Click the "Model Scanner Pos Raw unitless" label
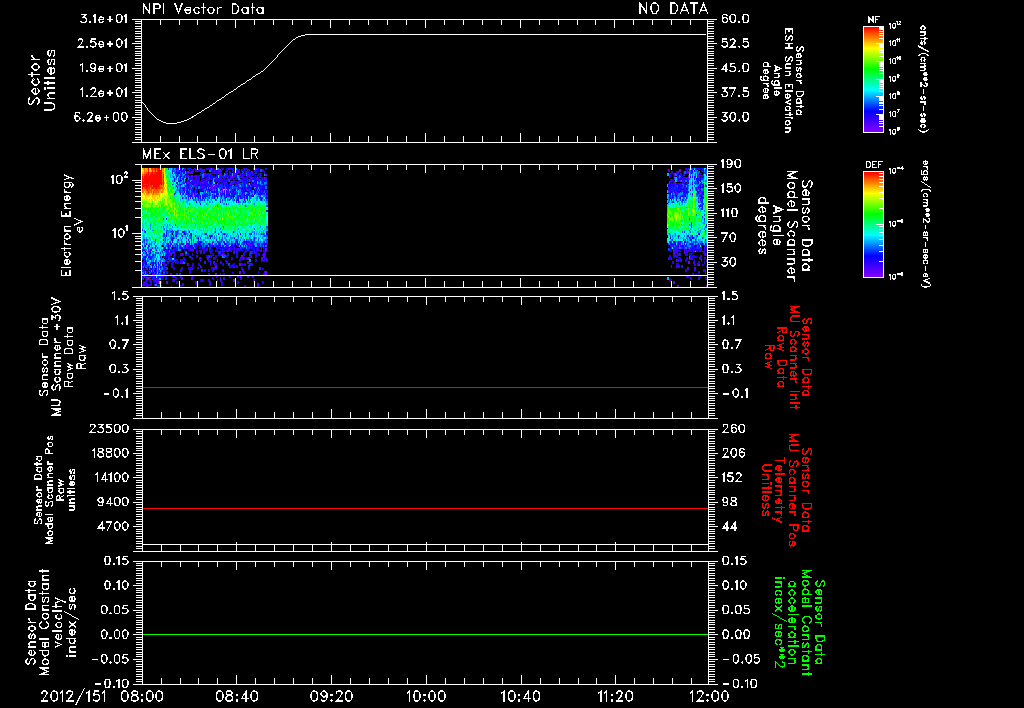Viewport: 1024px width, 708px height. point(55,490)
